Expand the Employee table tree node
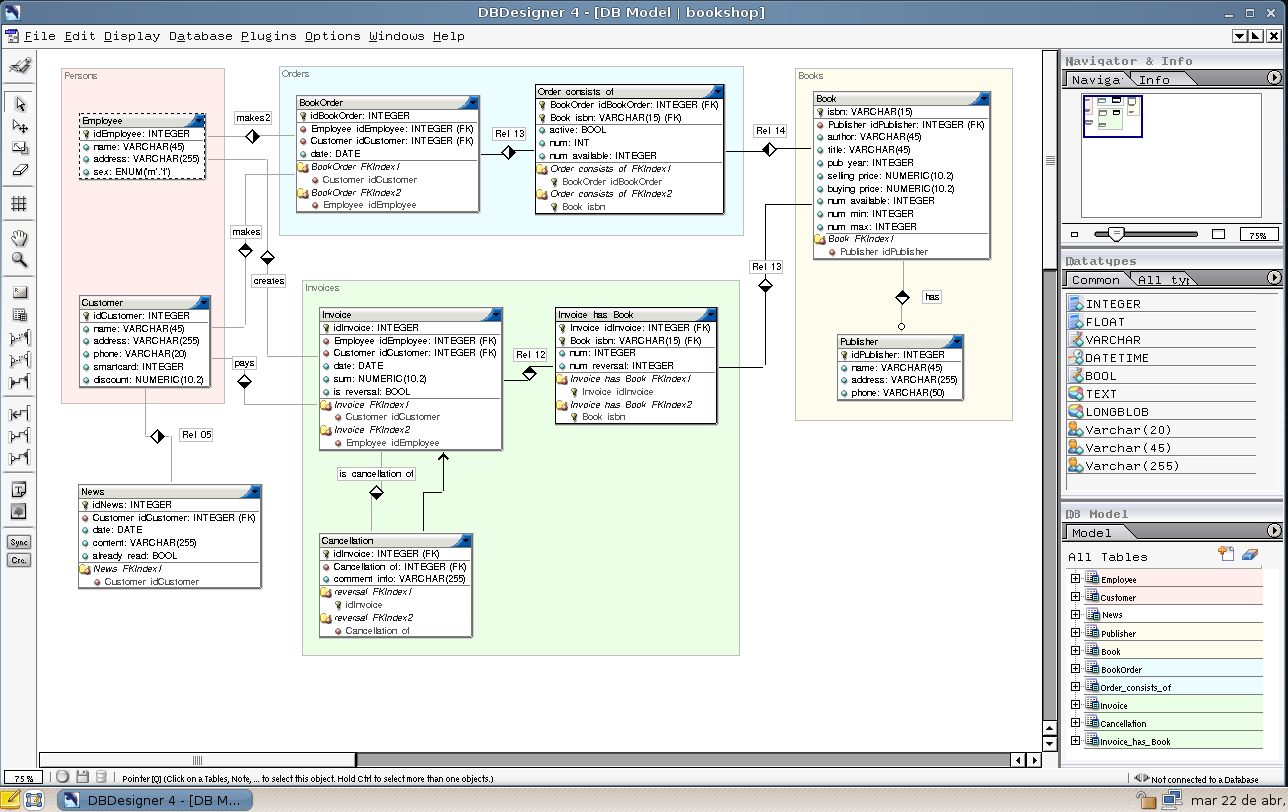Screen dimensions: 1288x812 tap(1075, 579)
